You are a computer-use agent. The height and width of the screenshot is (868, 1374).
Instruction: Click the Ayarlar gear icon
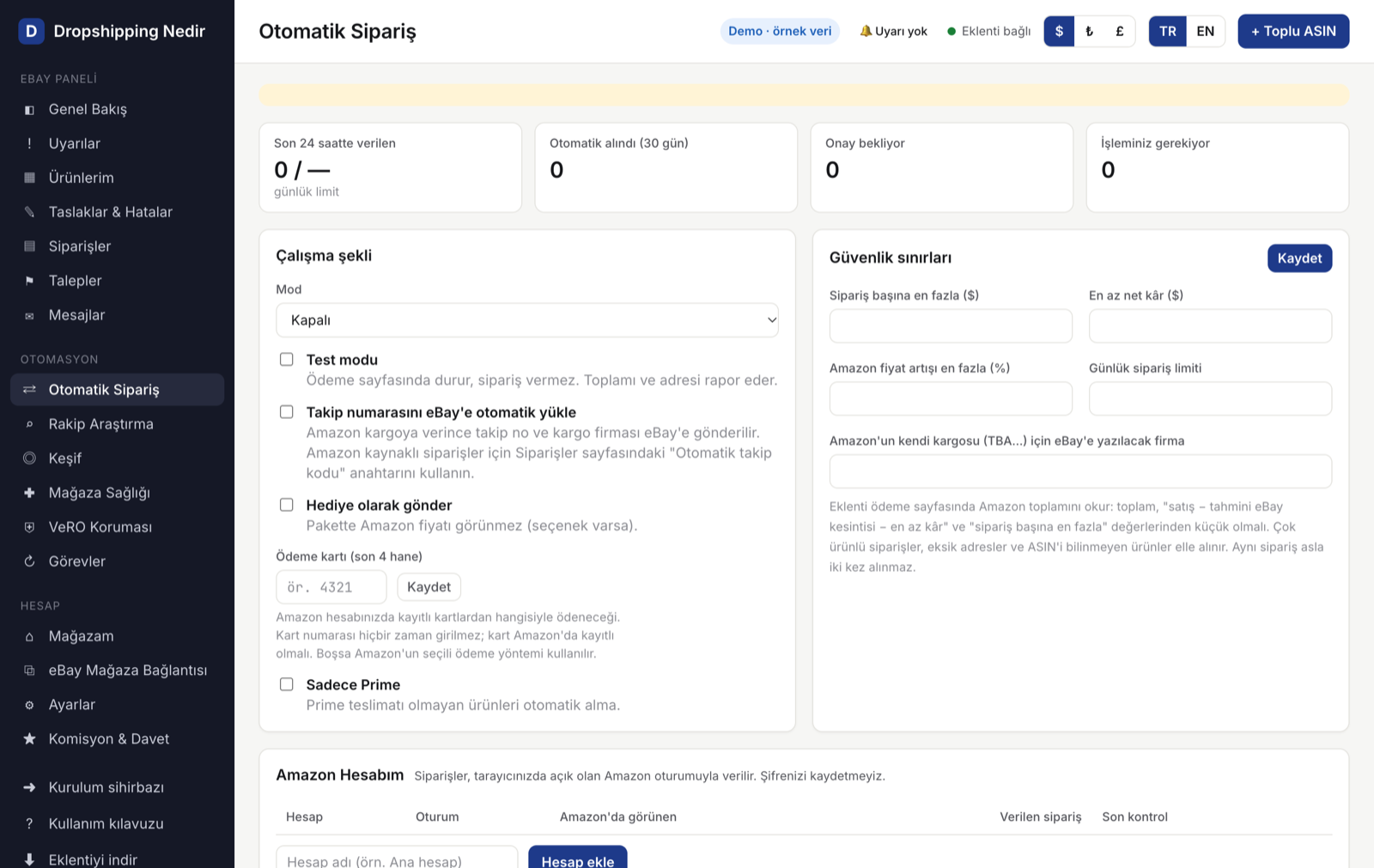tap(29, 705)
